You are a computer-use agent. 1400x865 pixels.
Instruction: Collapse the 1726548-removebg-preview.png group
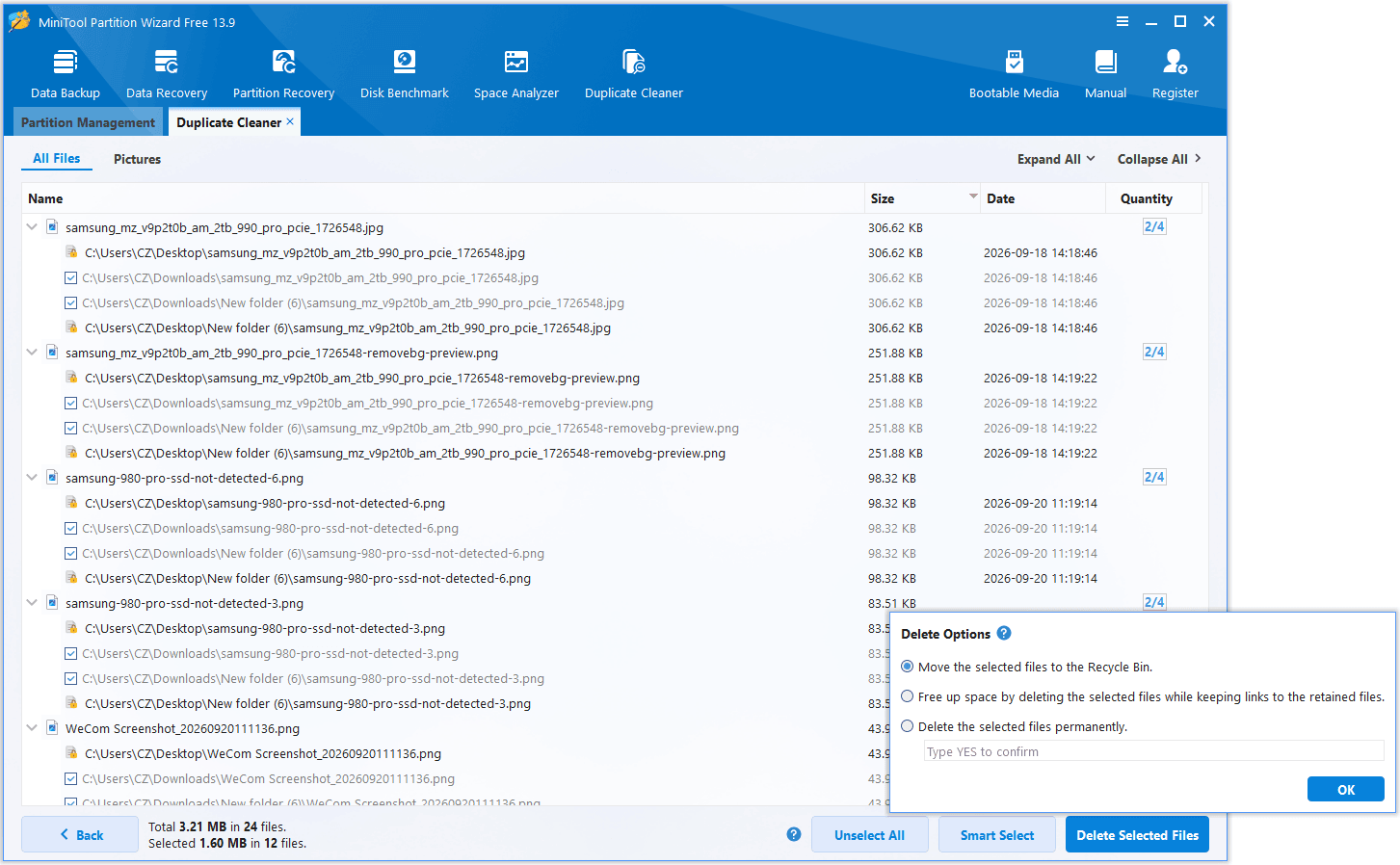(32, 353)
